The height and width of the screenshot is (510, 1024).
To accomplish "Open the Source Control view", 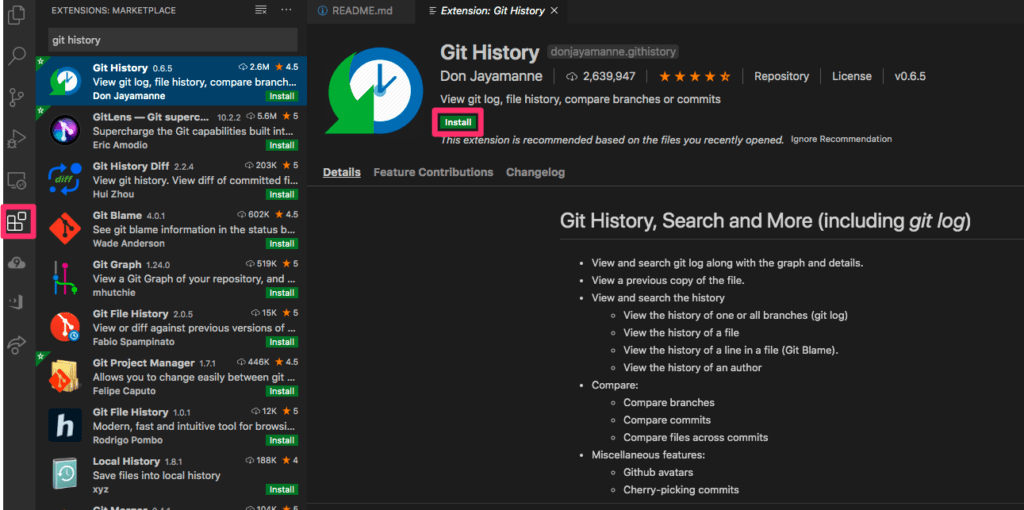I will (16, 98).
